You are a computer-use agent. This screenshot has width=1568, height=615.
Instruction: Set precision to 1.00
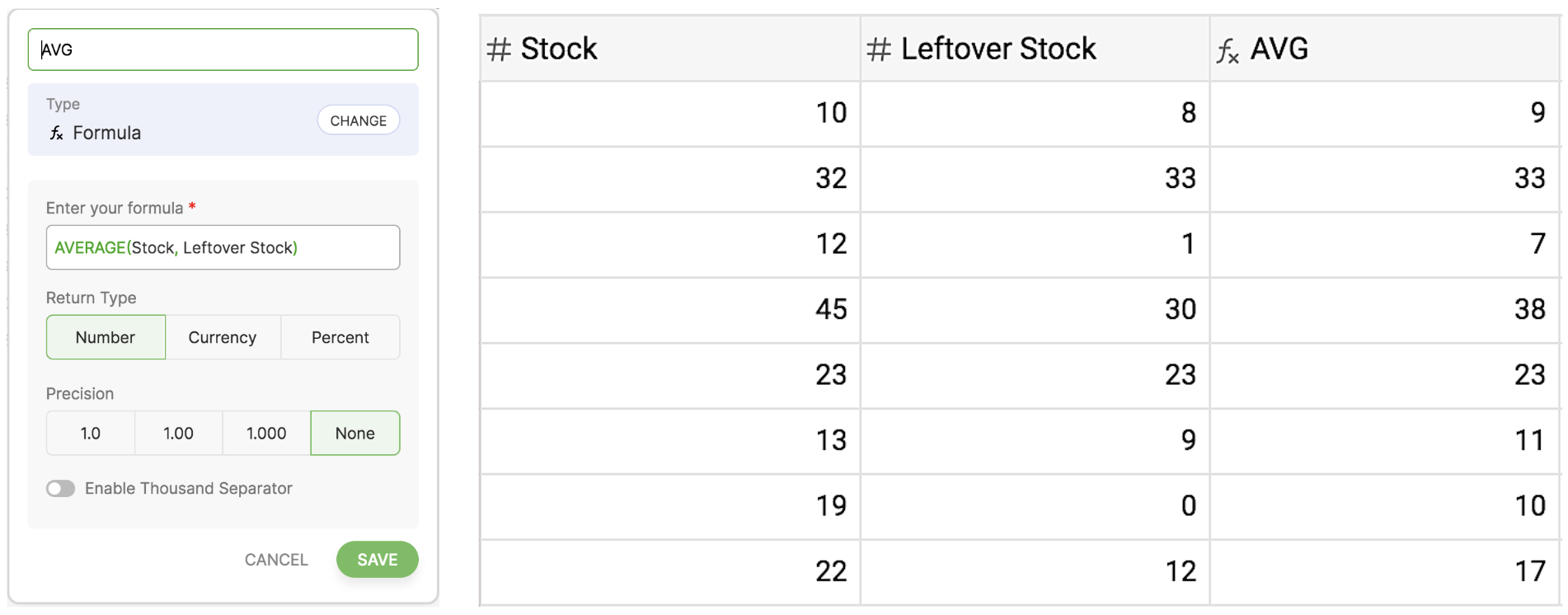coord(178,434)
